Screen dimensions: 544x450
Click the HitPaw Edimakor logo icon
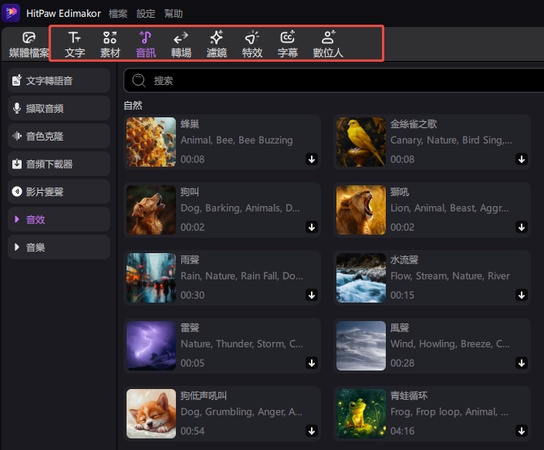11,13
